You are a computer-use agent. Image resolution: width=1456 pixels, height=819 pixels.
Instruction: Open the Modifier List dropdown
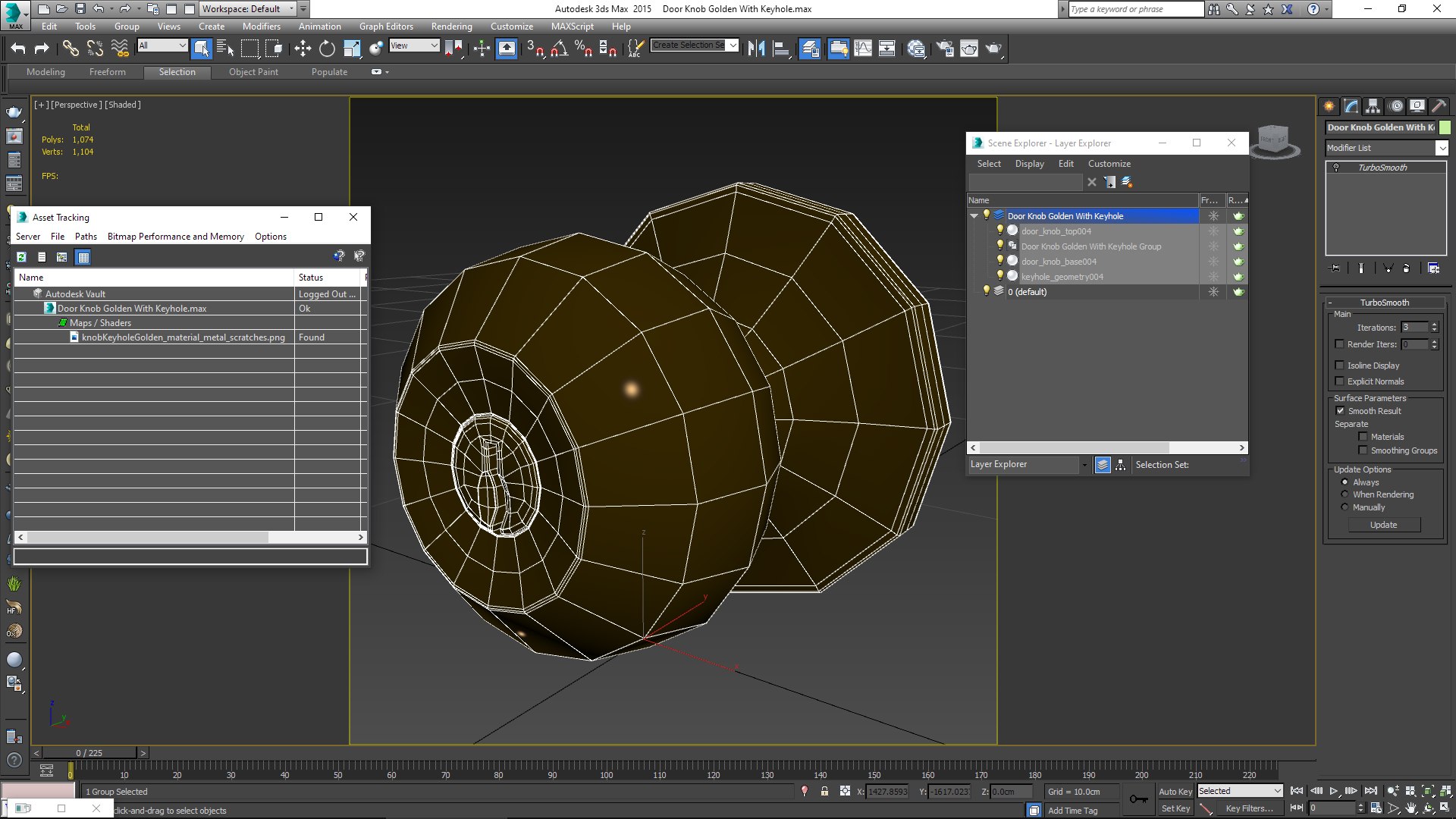click(1387, 148)
